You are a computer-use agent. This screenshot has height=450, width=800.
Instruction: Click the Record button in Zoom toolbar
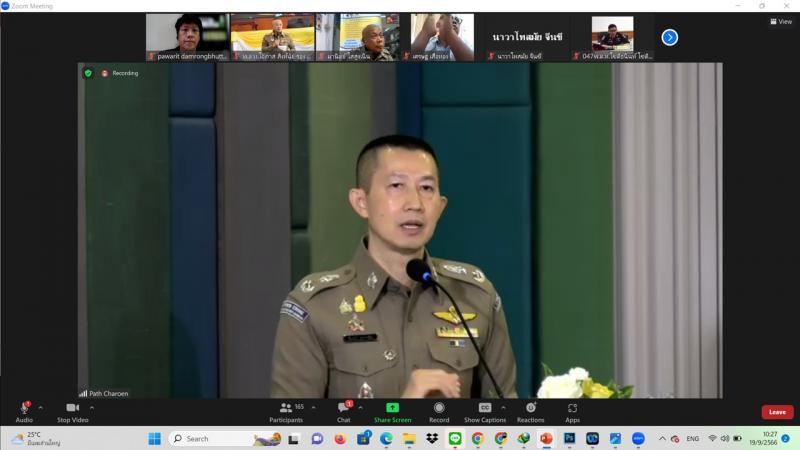pos(439,412)
